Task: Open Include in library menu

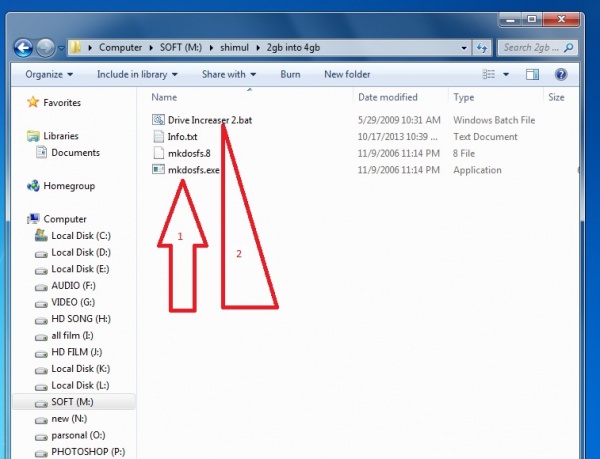Action: 137,74
